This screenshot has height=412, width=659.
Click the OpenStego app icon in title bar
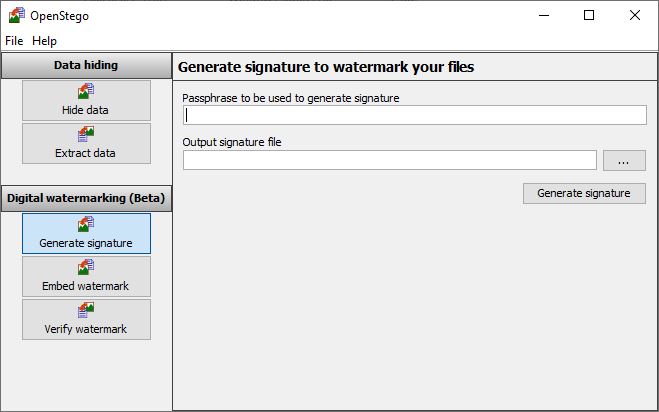(x=17, y=15)
